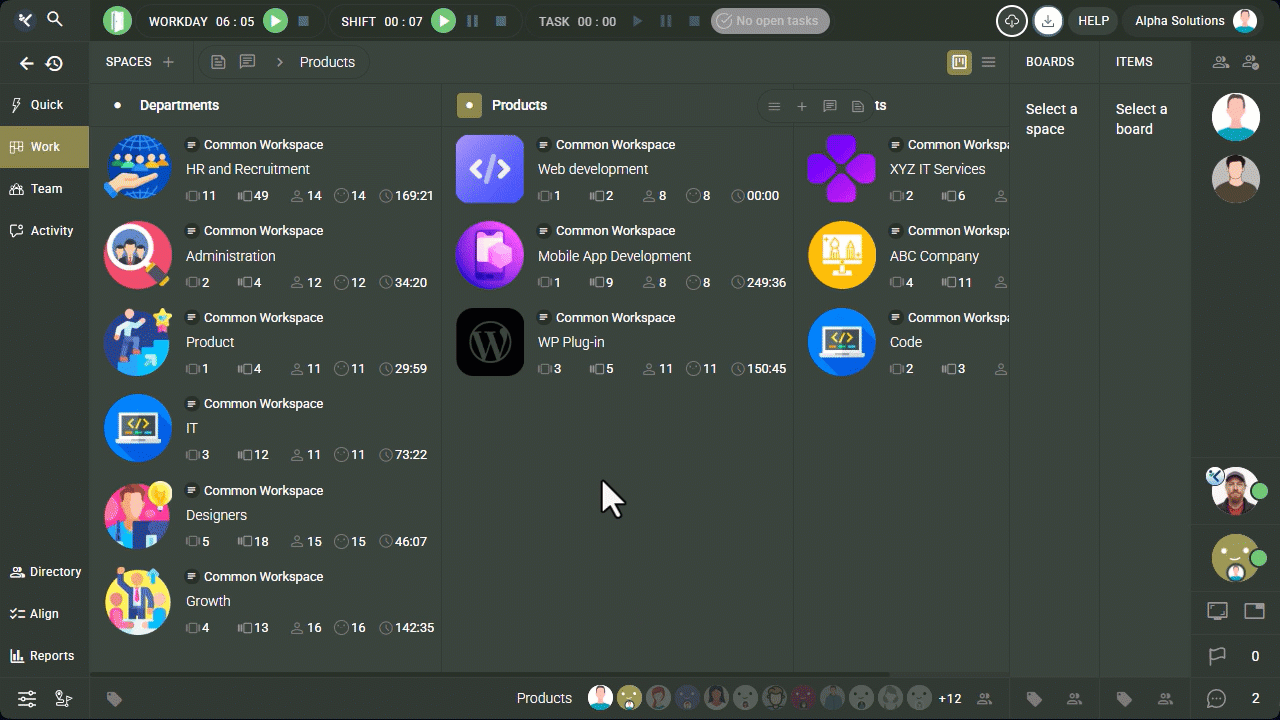This screenshot has width=1280, height=720.
Task: Open the Products breadcrumb link
Action: pos(327,62)
